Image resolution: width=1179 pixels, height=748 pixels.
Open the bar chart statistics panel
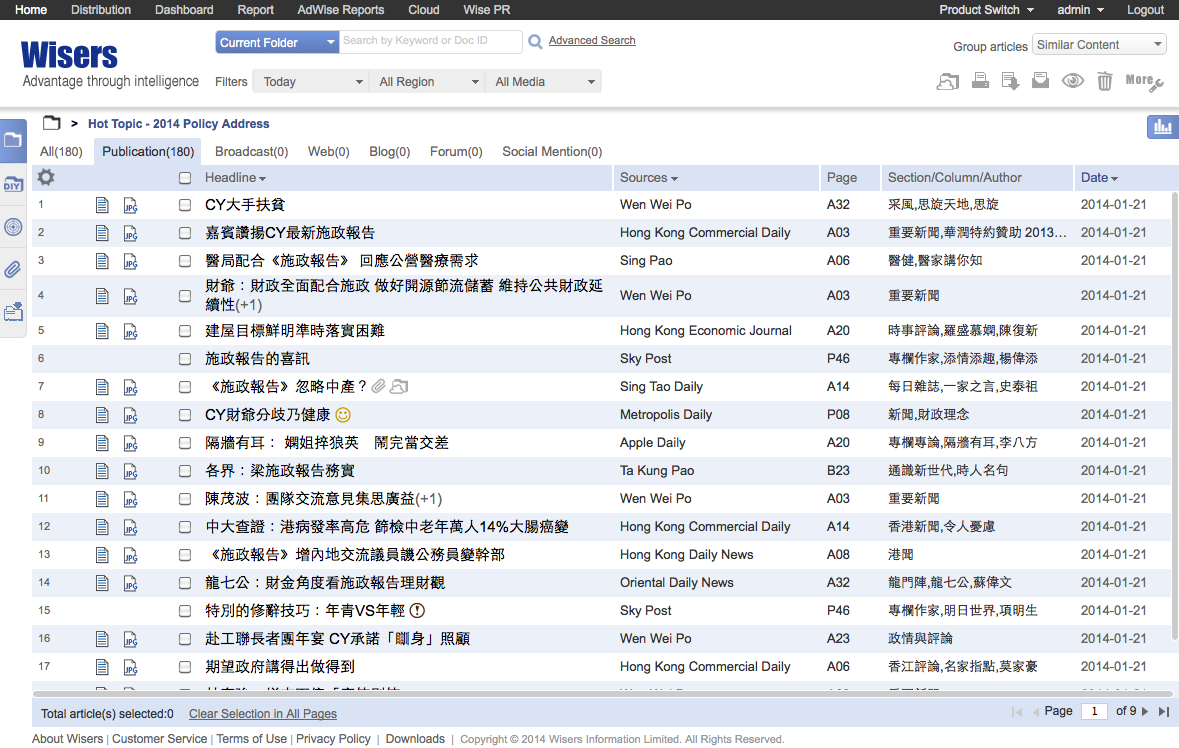tap(1162, 127)
